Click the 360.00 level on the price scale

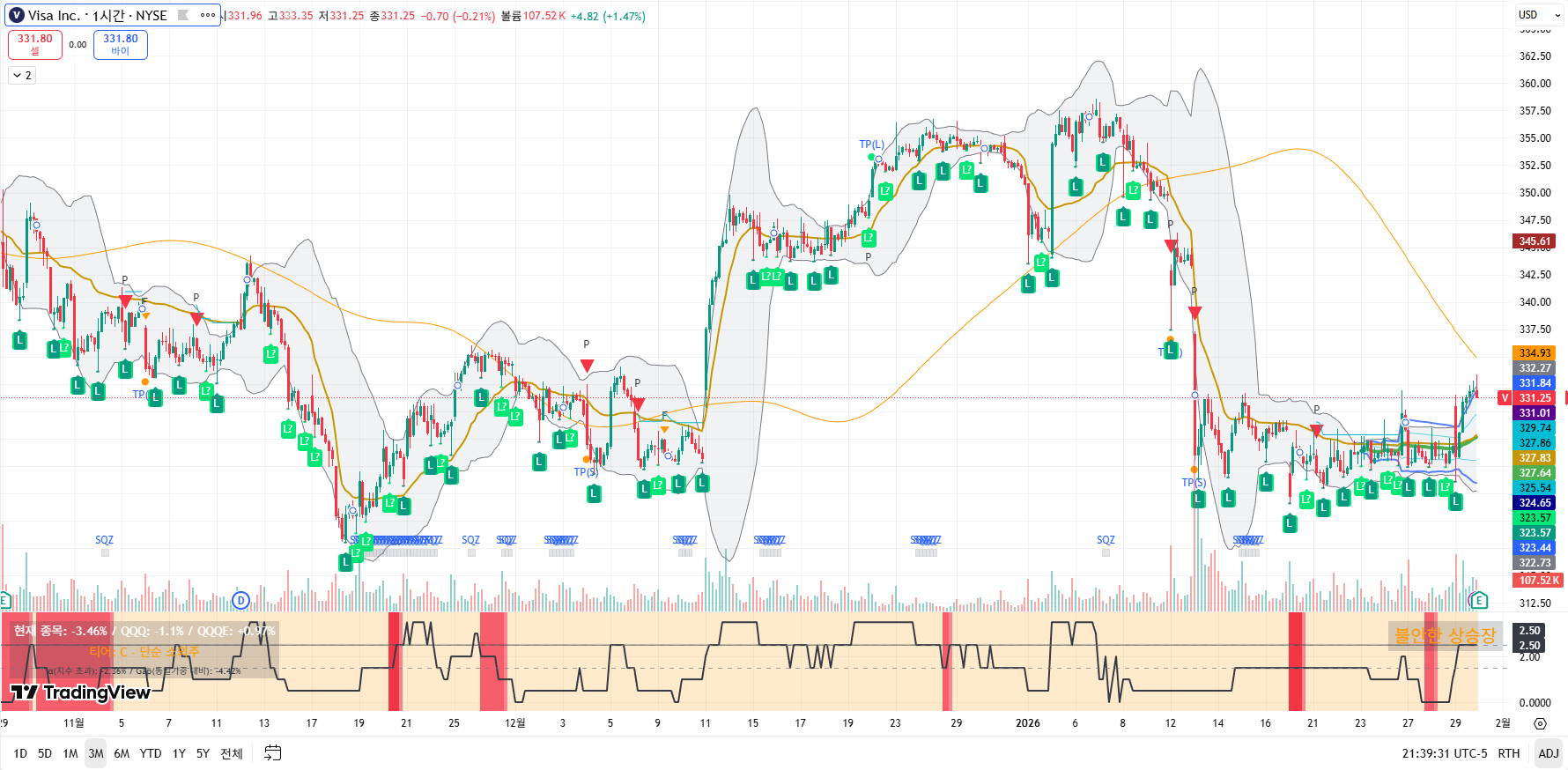[1535, 84]
